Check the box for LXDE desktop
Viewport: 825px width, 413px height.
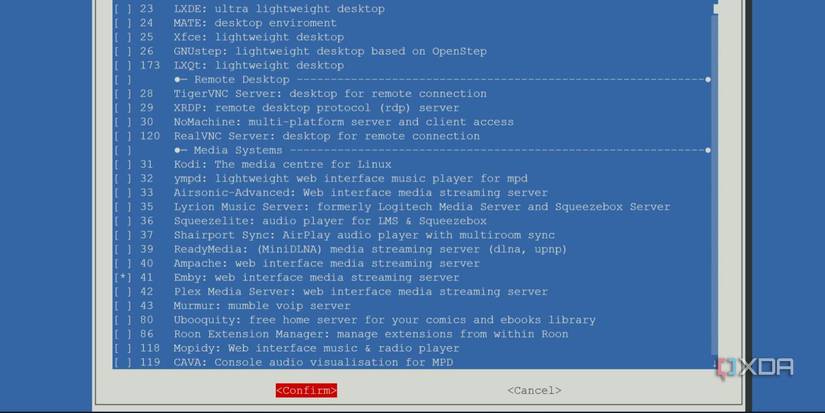(x=123, y=9)
